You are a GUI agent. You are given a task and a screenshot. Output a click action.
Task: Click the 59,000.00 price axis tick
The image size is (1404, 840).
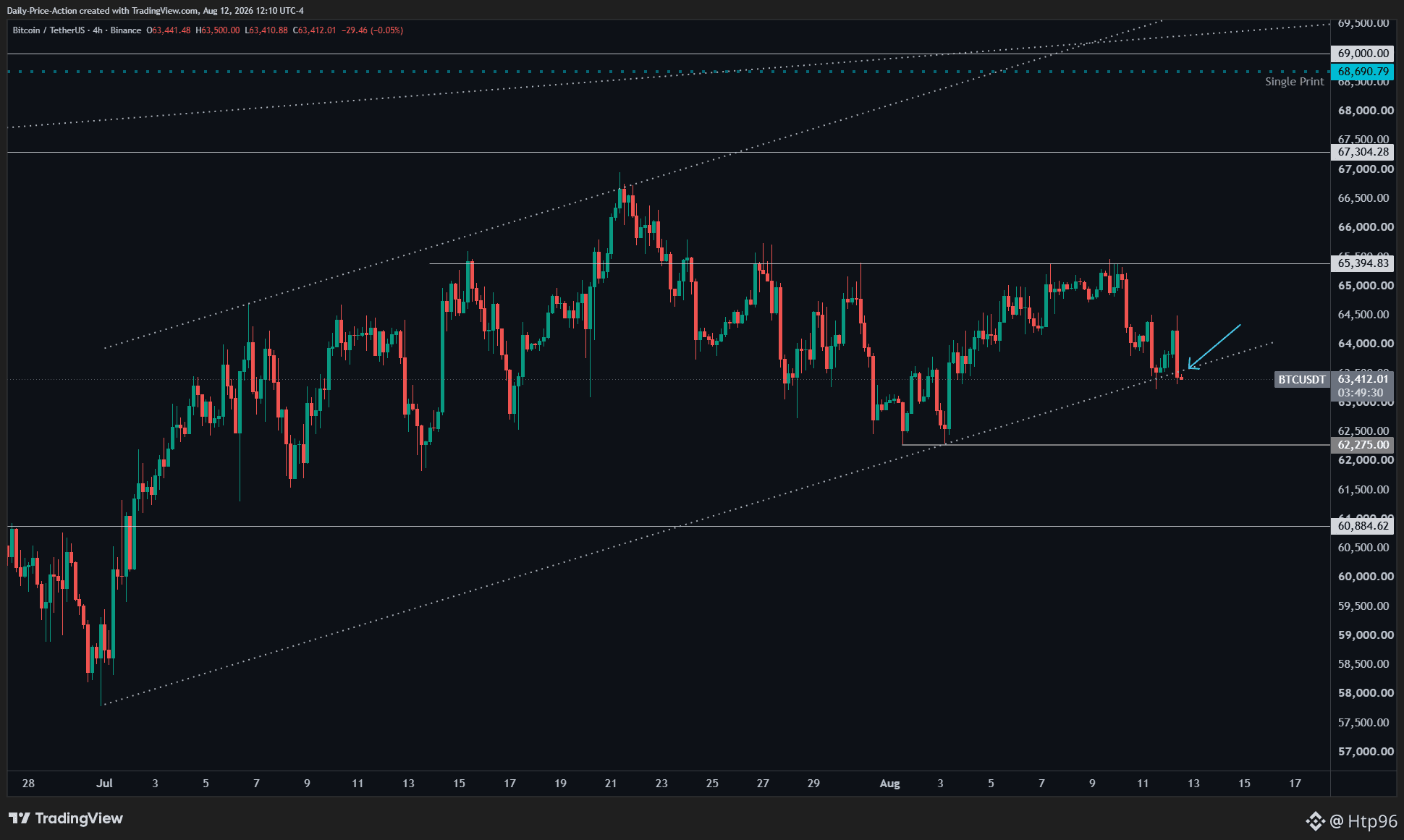click(x=1366, y=635)
